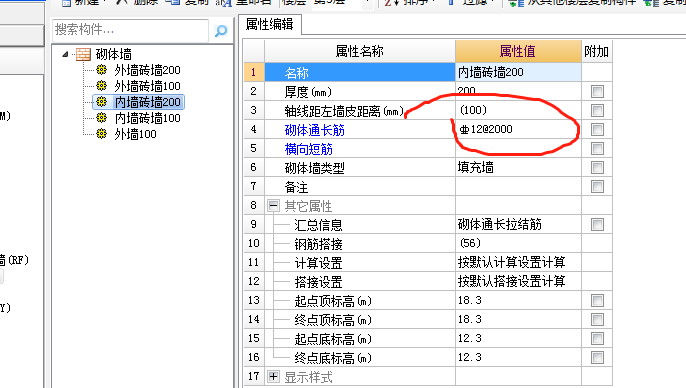Tick the 附加 checkbox for 备注
The height and width of the screenshot is (388, 686).
(x=597, y=186)
